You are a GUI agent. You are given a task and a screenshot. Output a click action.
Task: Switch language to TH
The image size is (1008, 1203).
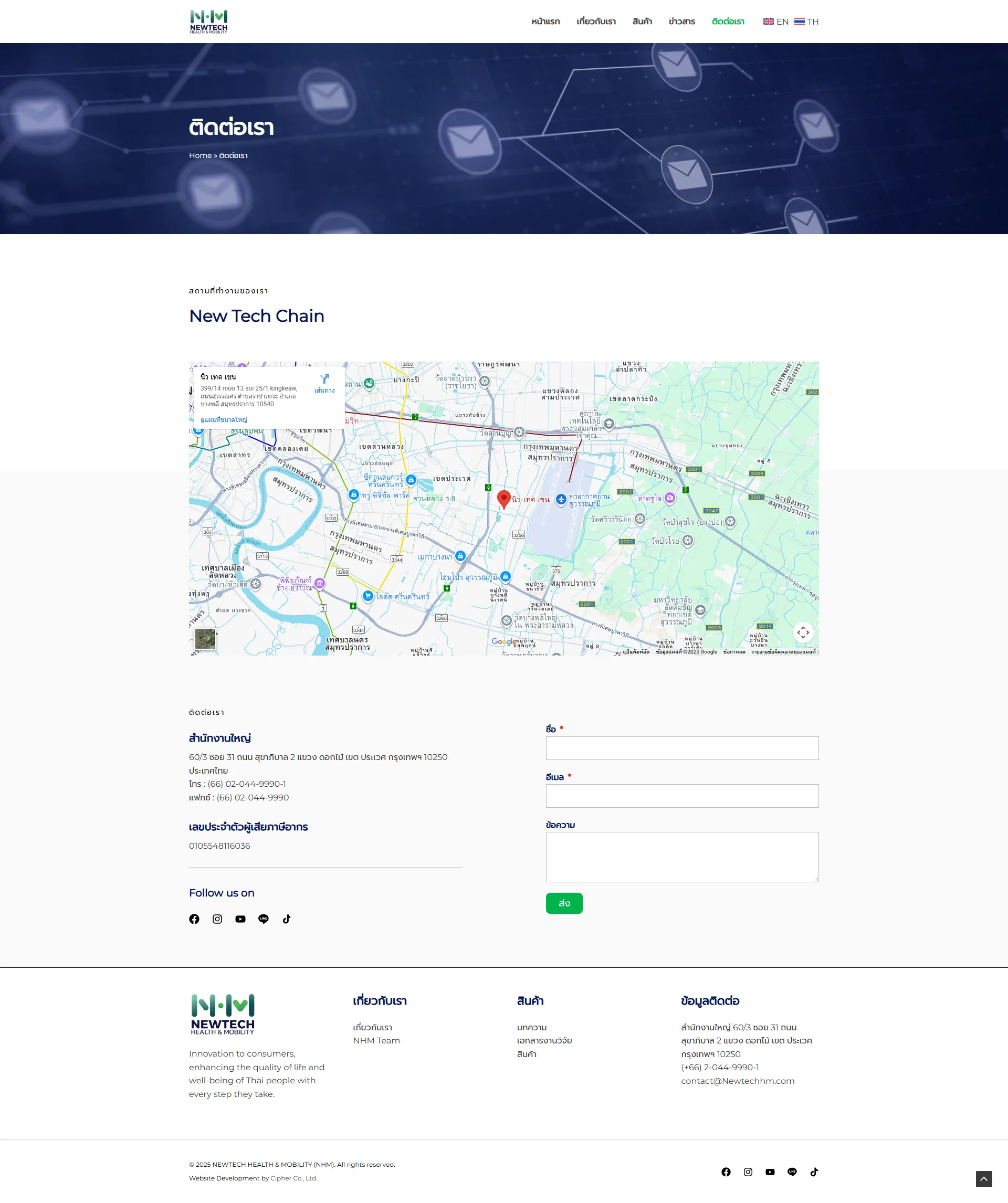click(806, 22)
